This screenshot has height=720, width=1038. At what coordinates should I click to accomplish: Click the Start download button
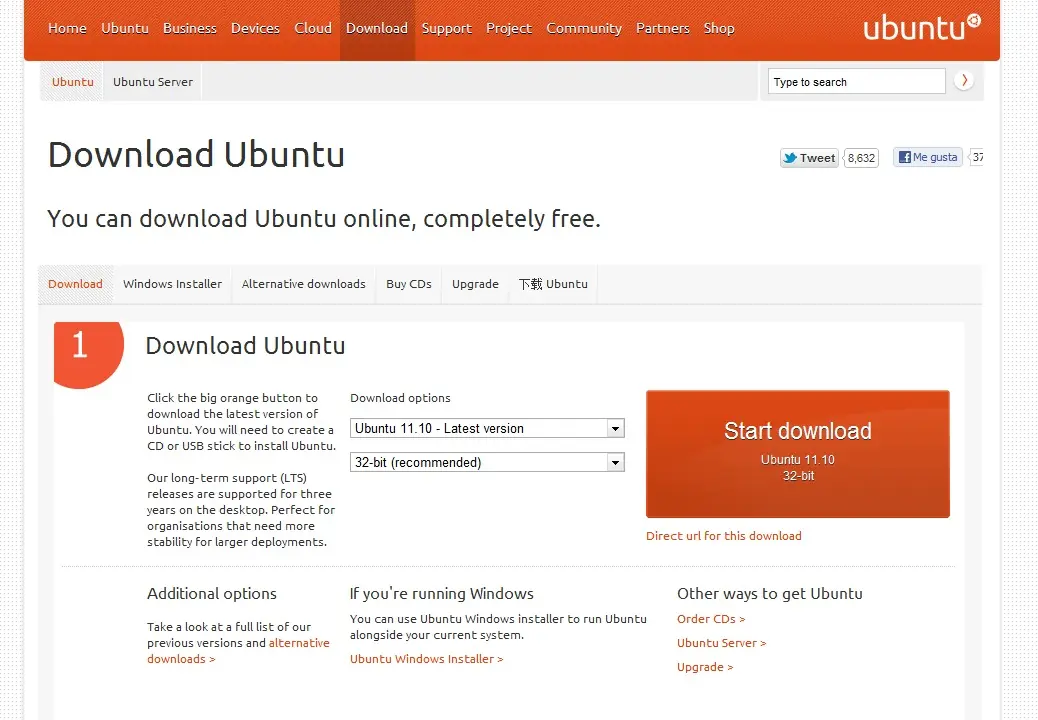798,454
